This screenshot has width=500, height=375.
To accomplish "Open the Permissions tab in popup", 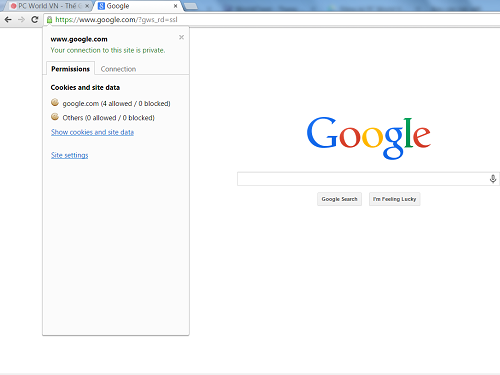I will click(70, 69).
